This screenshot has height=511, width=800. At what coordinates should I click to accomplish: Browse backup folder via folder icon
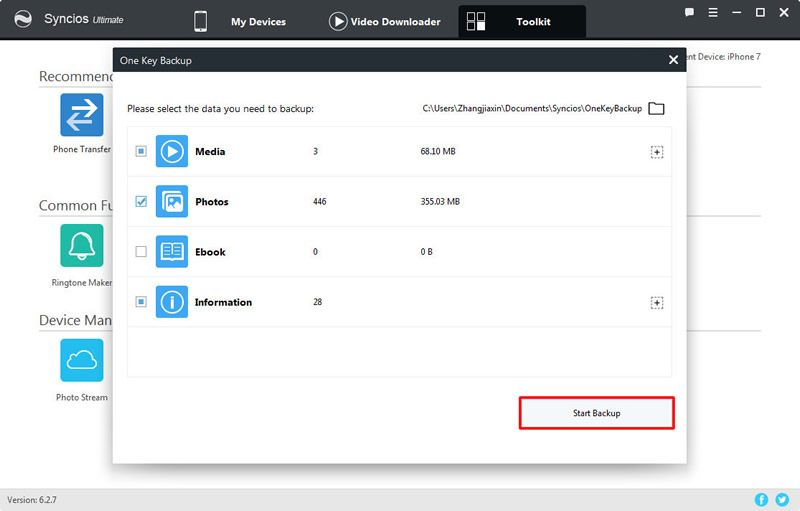coord(656,109)
